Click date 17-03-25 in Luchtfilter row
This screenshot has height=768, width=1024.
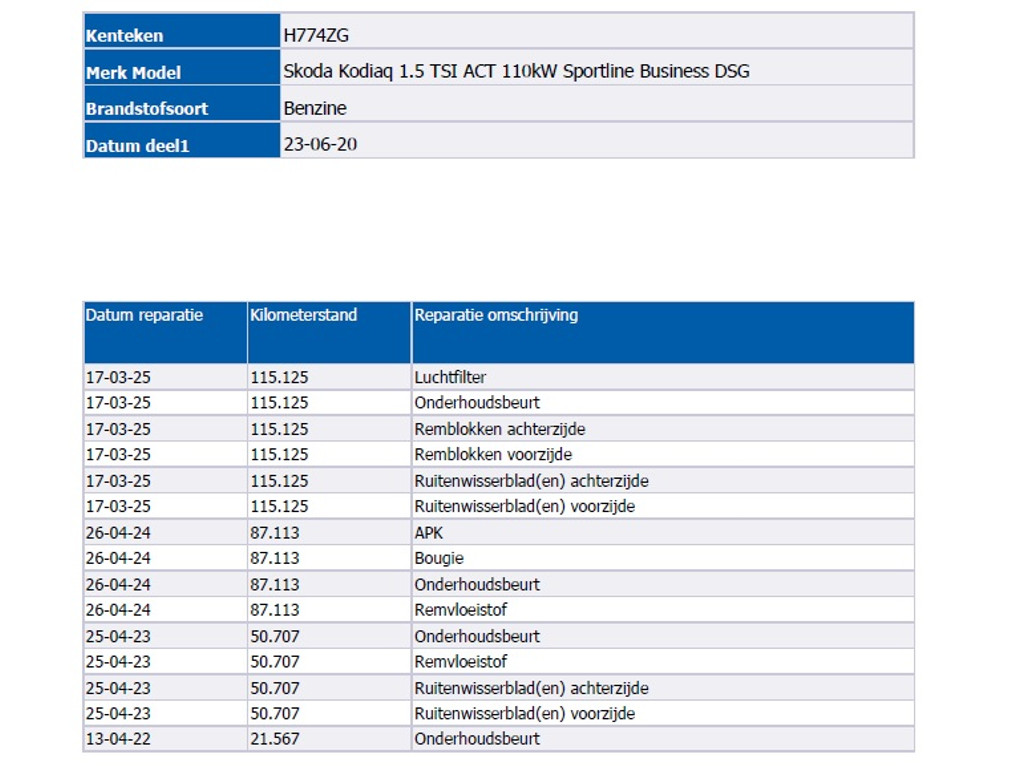(x=118, y=377)
